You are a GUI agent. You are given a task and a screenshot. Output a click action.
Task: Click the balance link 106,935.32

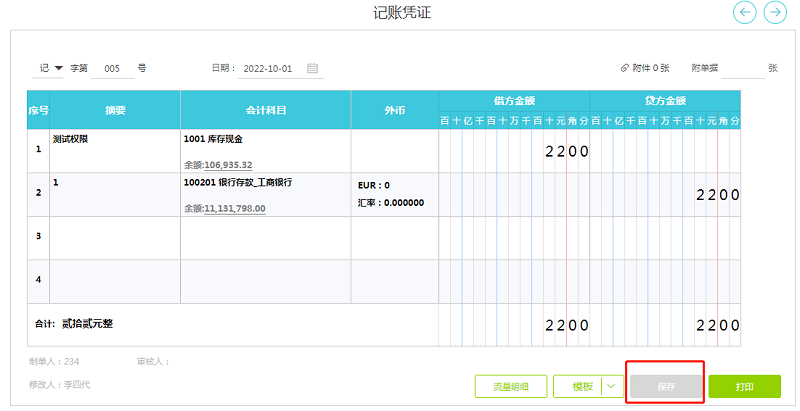coord(228,164)
